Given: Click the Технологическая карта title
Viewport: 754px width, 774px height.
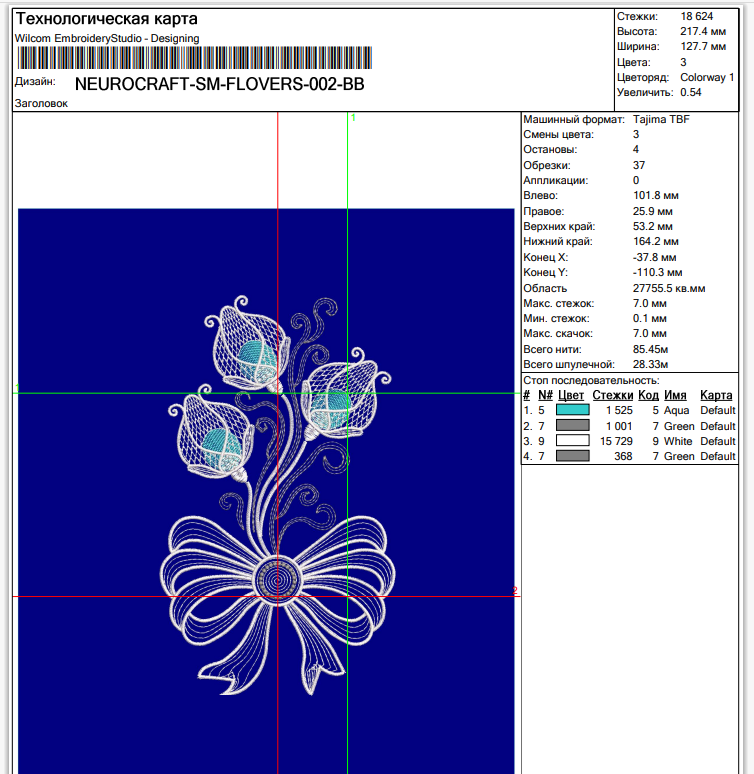Looking at the screenshot, I should coord(106,19).
